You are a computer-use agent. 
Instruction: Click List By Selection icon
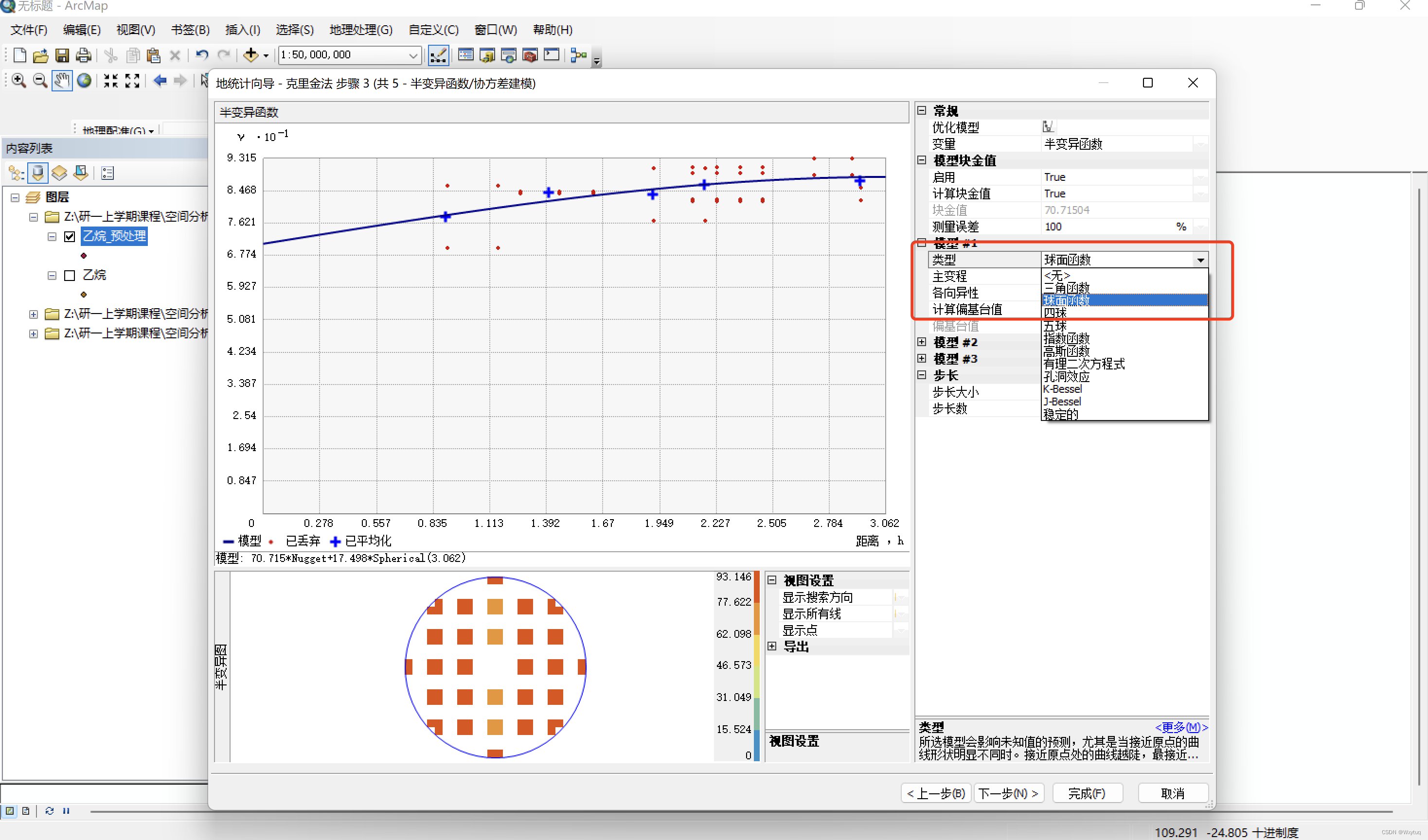click(80, 173)
